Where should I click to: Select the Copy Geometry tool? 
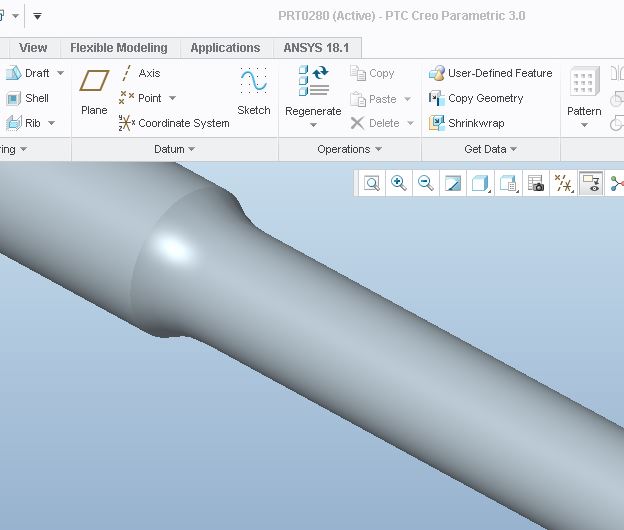476,98
